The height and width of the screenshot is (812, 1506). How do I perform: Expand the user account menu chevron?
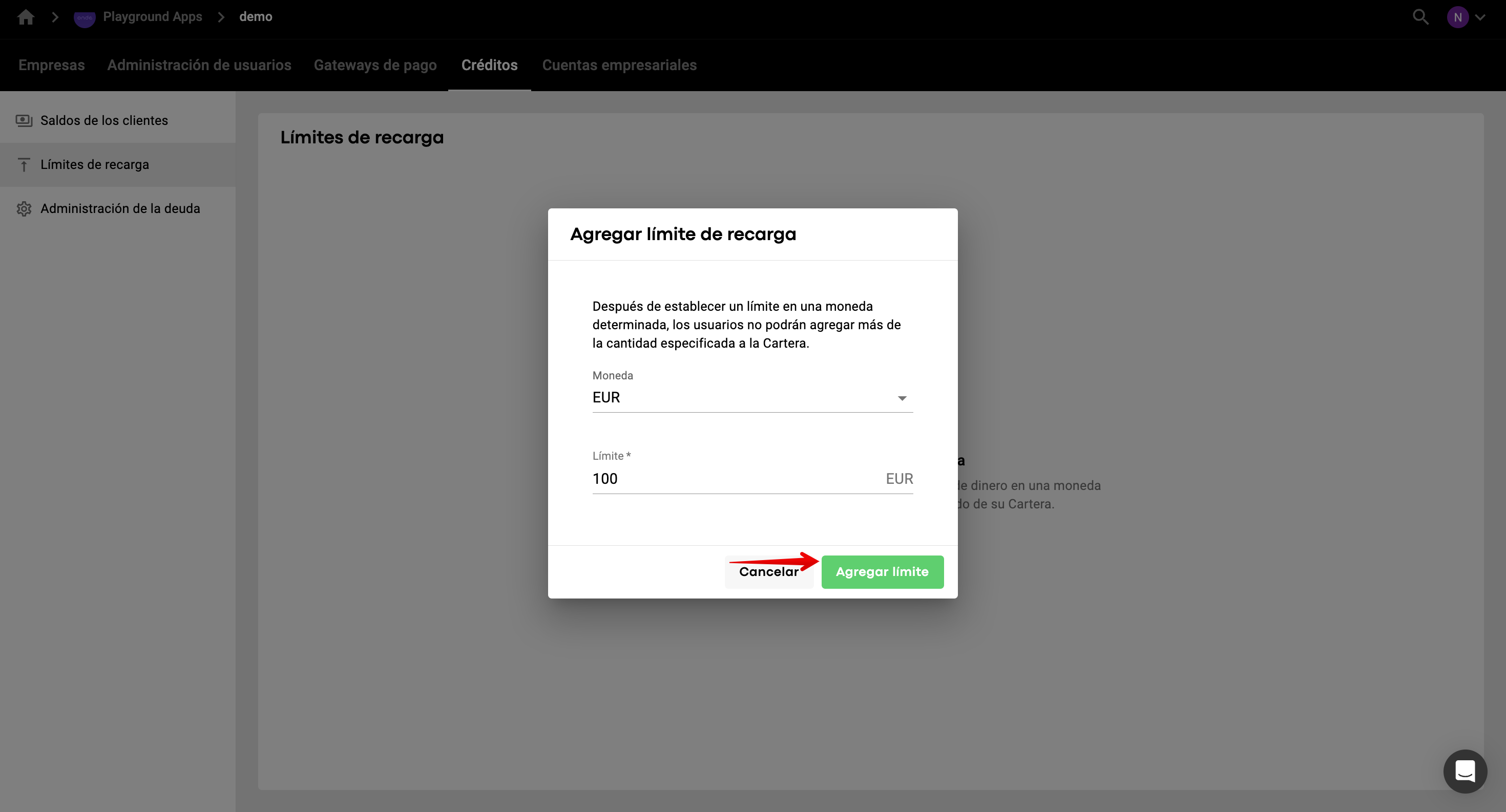pos(1480,17)
